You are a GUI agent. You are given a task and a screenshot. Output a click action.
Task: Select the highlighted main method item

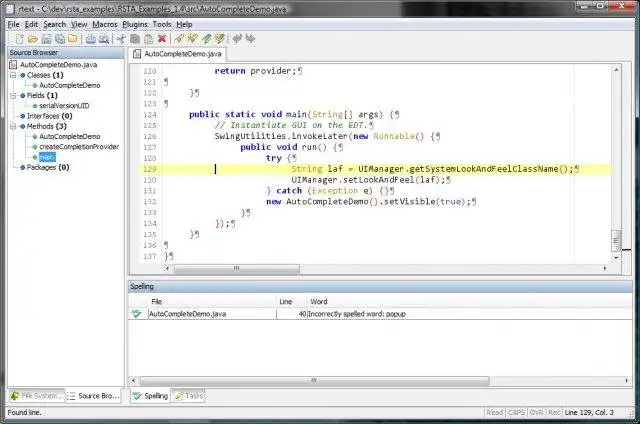pos(47,157)
